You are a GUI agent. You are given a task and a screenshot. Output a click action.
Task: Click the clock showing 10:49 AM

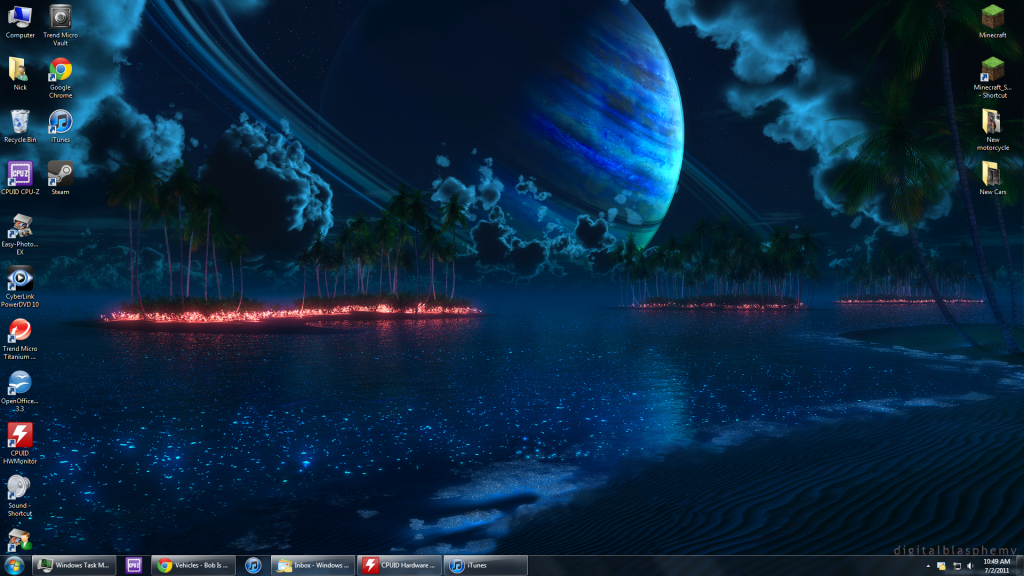[997, 566]
